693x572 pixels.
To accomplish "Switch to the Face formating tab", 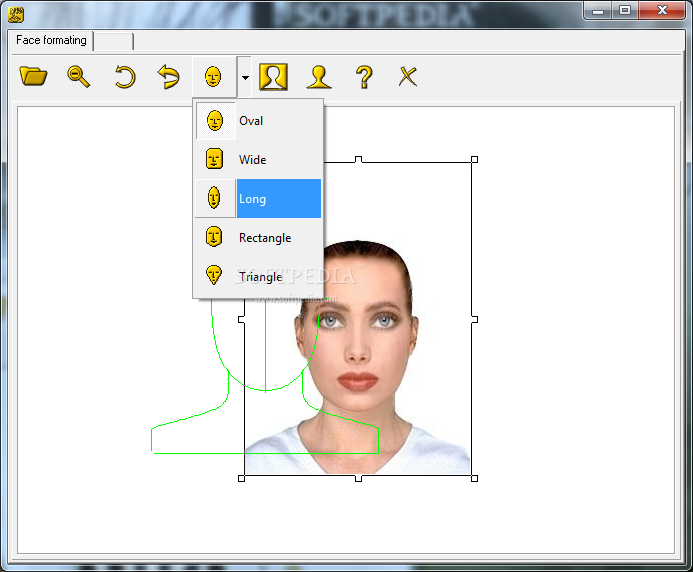I will pyautogui.click(x=51, y=40).
